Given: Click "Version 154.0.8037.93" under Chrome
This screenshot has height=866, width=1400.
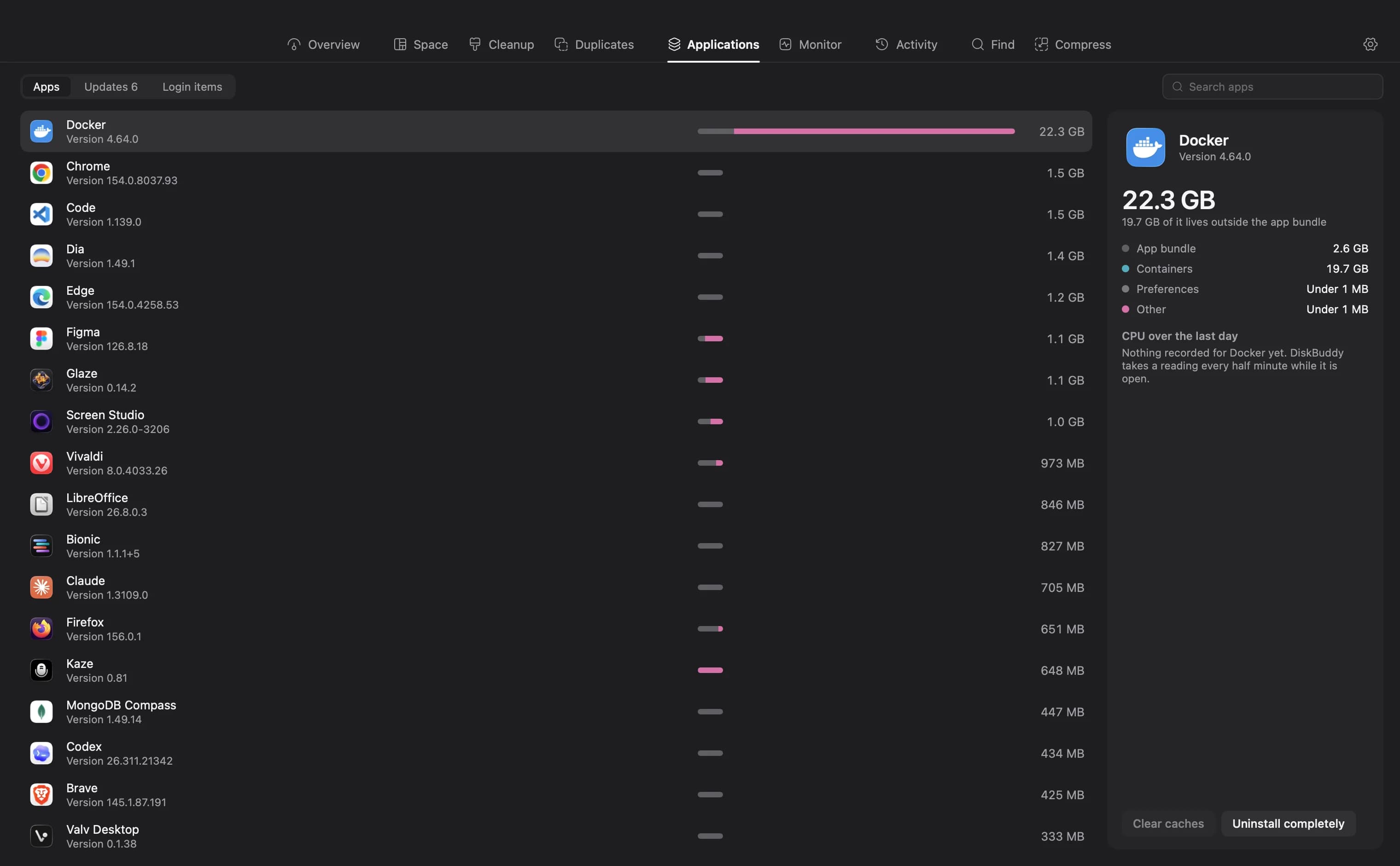Looking at the screenshot, I should [122, 181].
